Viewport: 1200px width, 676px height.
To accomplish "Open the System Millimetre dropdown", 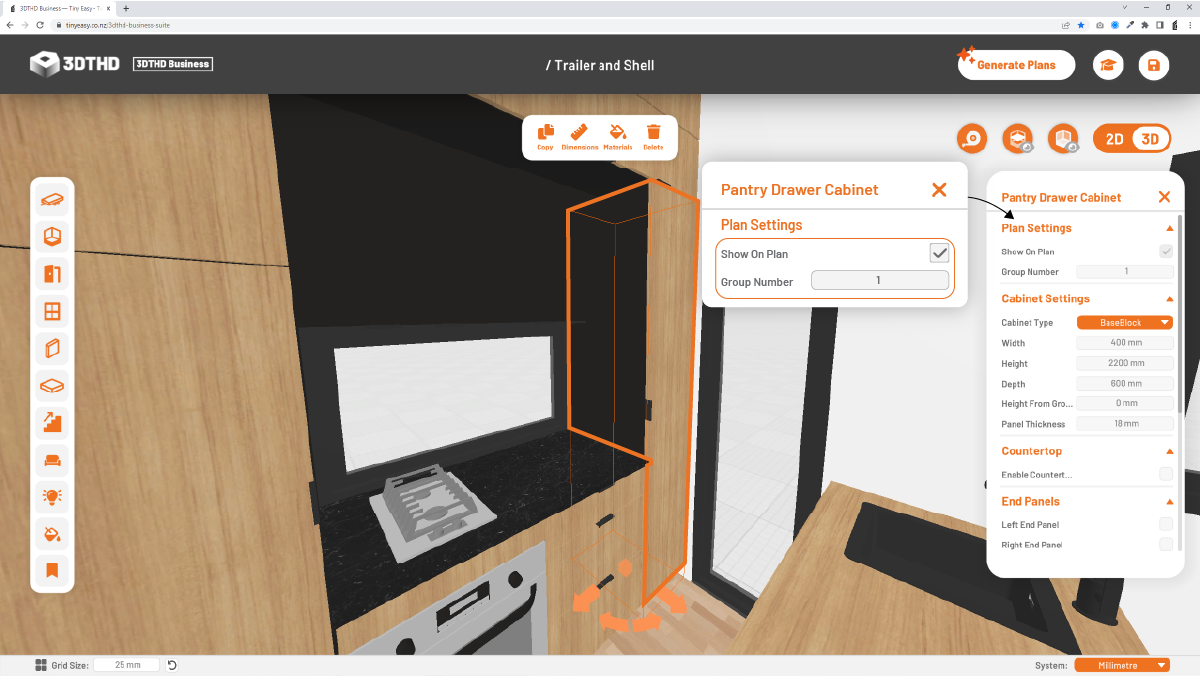I will pyautogui.click(x=1122, y=665).
